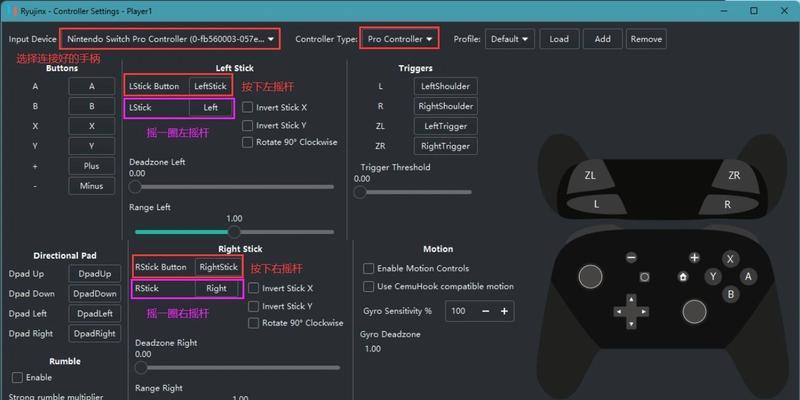
Task: Click the RightShoulder mapping button
Action: coord(445,107)
